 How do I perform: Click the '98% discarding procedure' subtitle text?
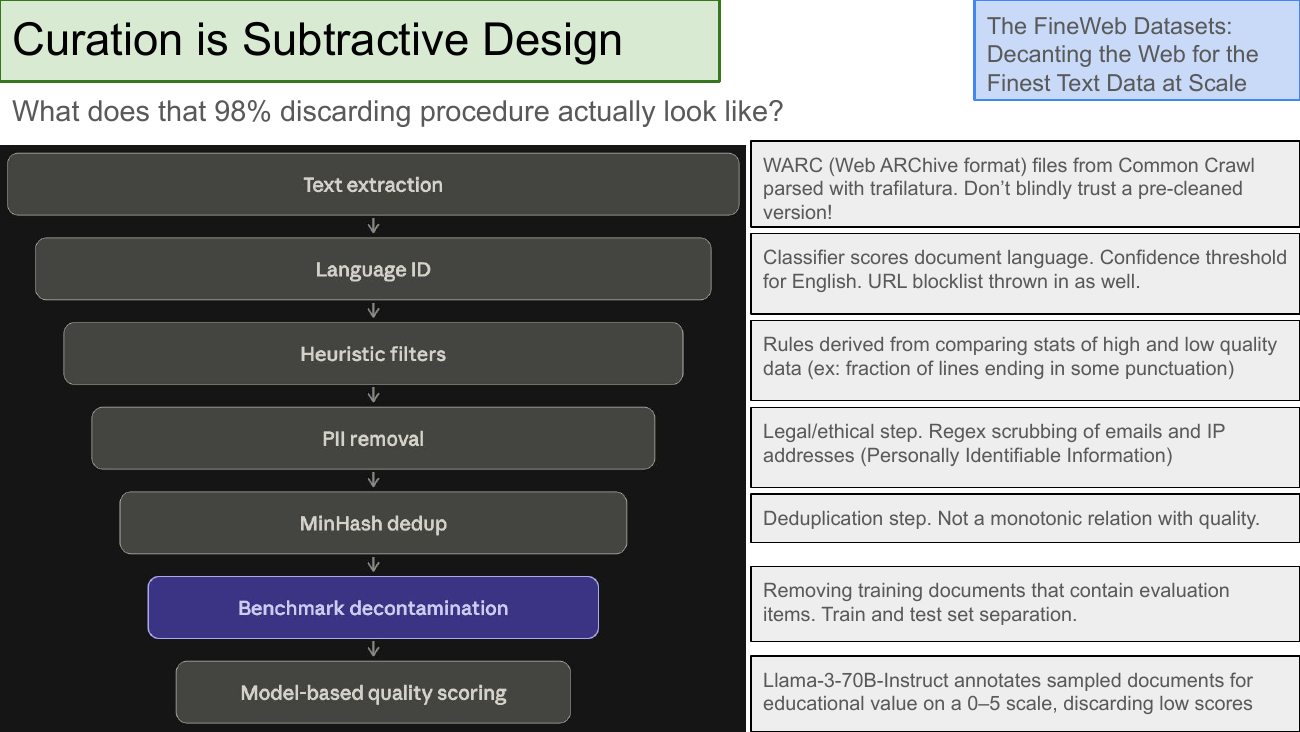pyautogui.click(x=397, y=111)
